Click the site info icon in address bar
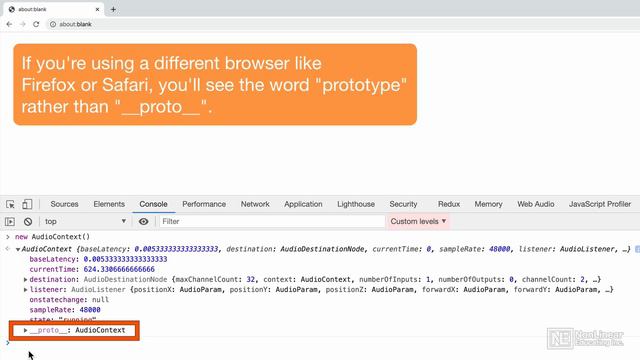 53,24
